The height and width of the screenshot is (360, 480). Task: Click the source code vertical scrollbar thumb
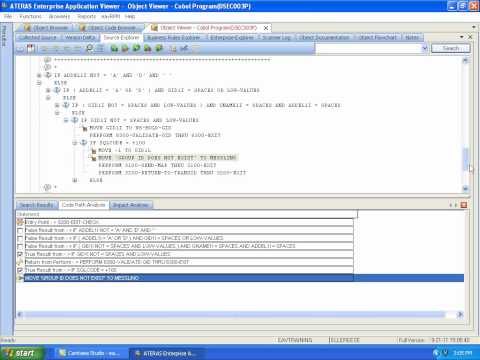tap(465, 159)
